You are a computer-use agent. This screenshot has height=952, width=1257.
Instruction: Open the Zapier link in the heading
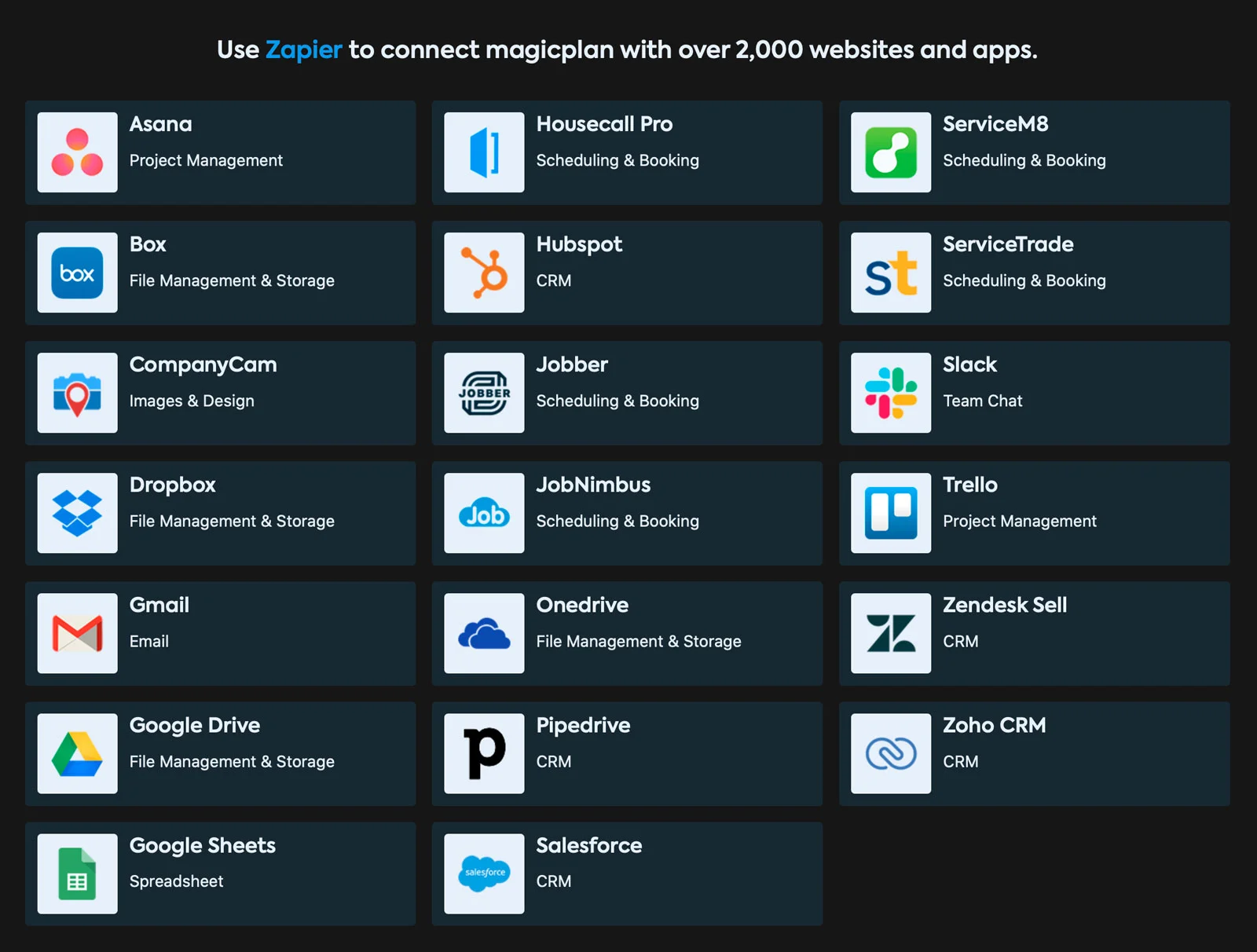click(303, 49)
